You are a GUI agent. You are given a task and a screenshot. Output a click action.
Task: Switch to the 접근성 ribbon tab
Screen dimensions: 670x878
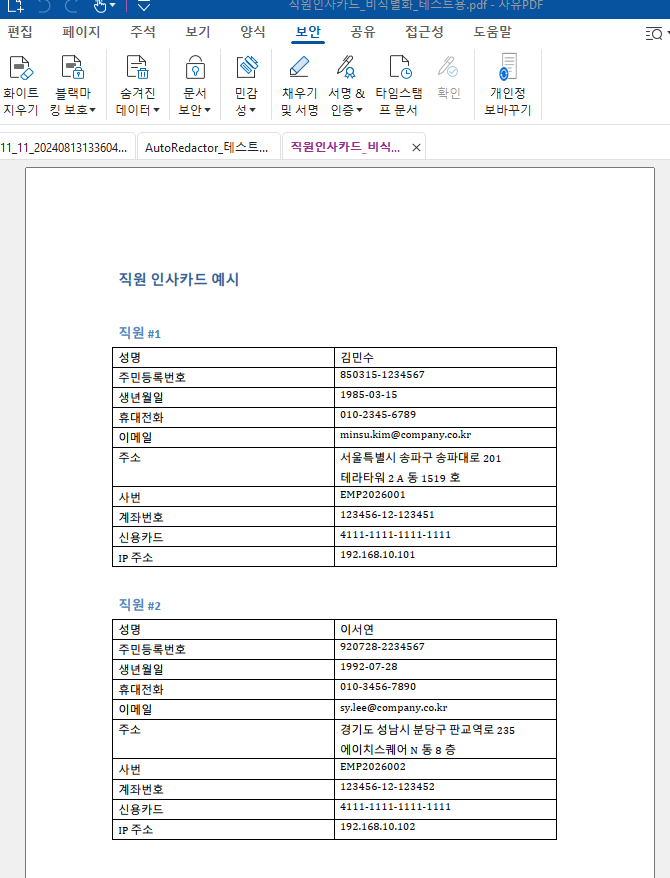[x=424, y=32]
